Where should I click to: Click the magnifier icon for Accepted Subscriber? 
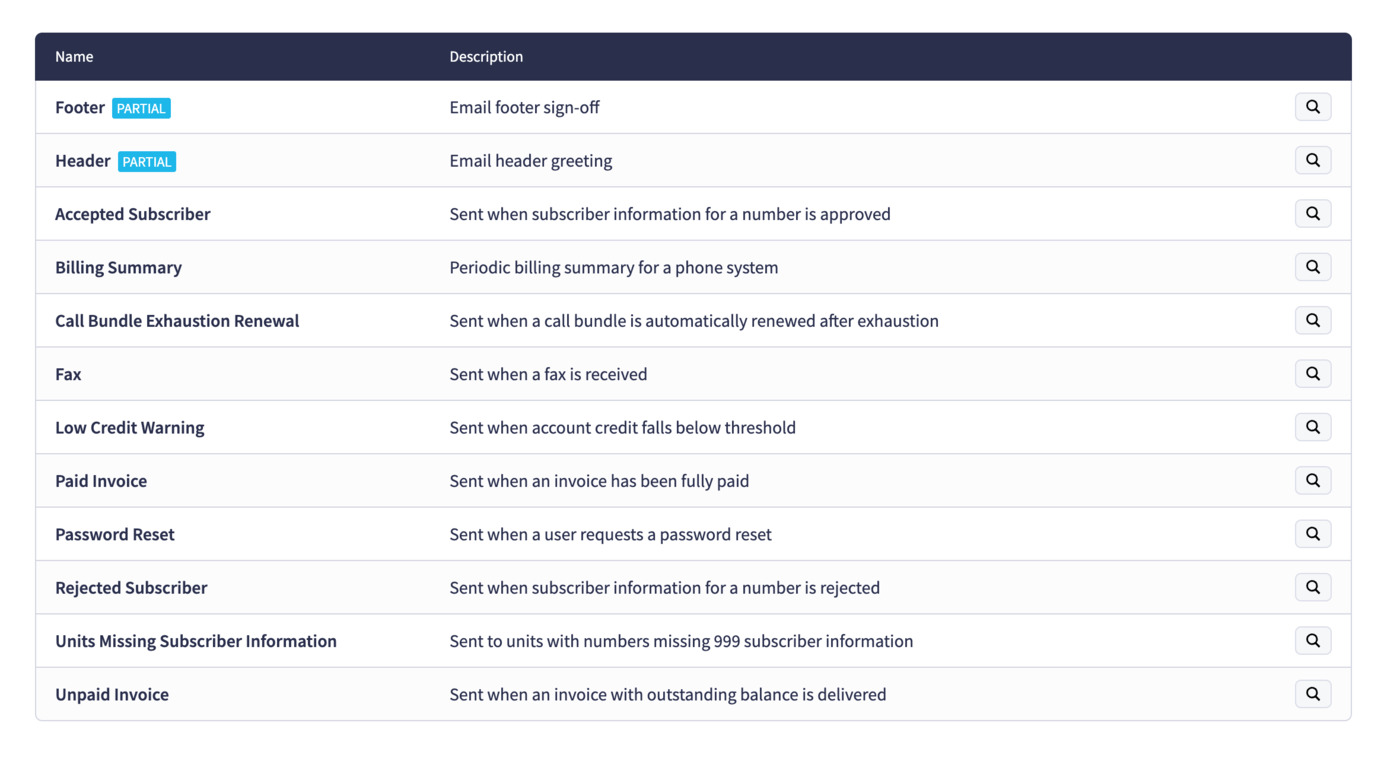coord(1313,213)
